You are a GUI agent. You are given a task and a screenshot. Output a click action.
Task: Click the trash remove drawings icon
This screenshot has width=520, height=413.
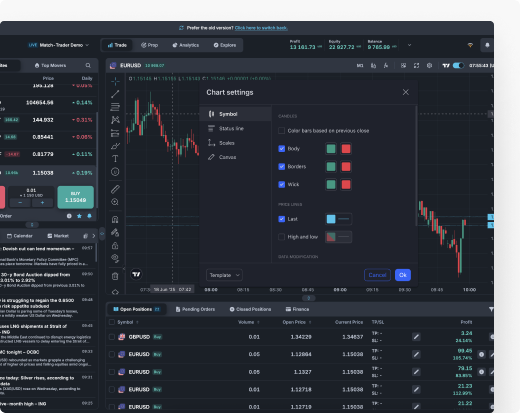tap(115, 276)
